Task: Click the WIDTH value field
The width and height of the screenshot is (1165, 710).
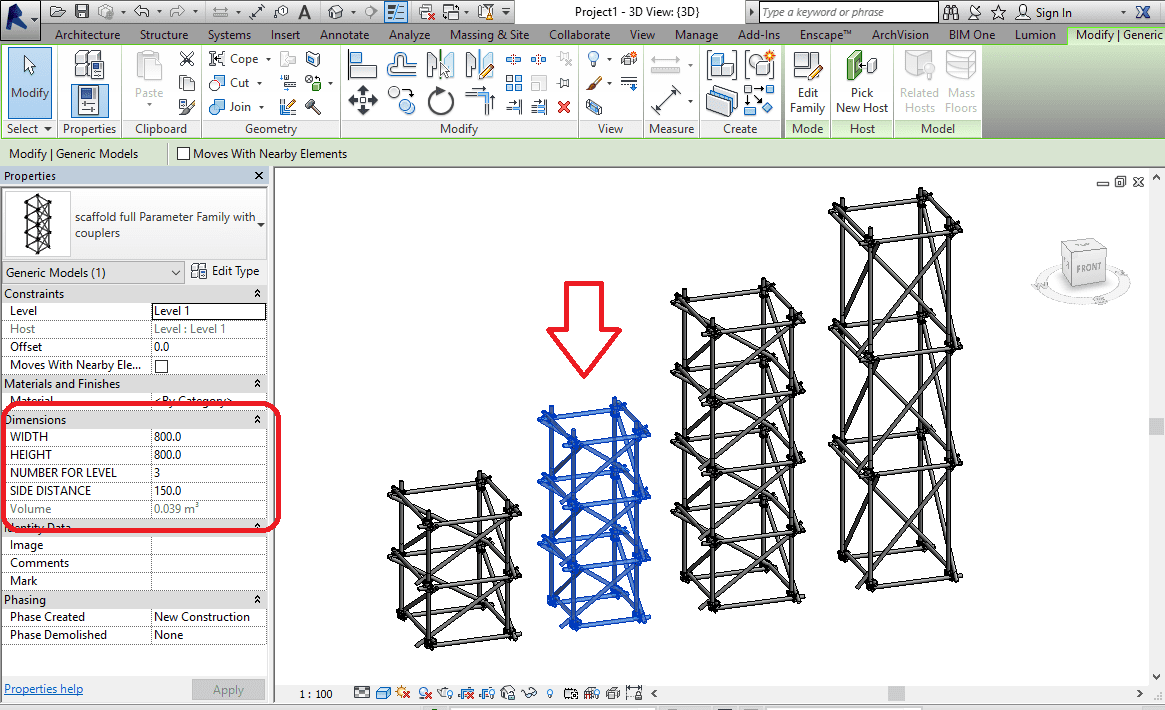Action: point(208,437)
